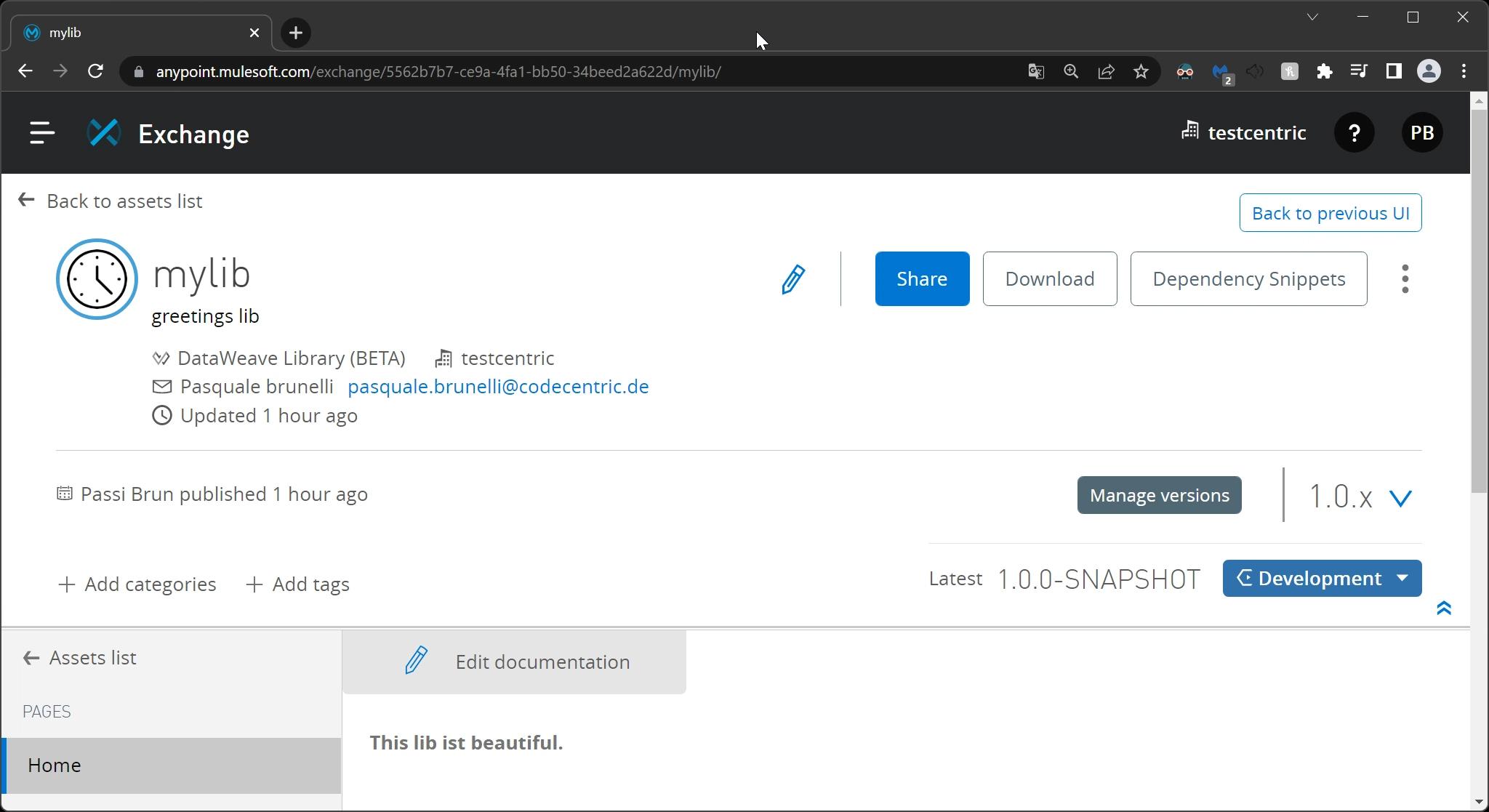This screenshot has height=812, width=1489.
Task: Click the Manage versions button
Action: click(x=1159, y=496)
